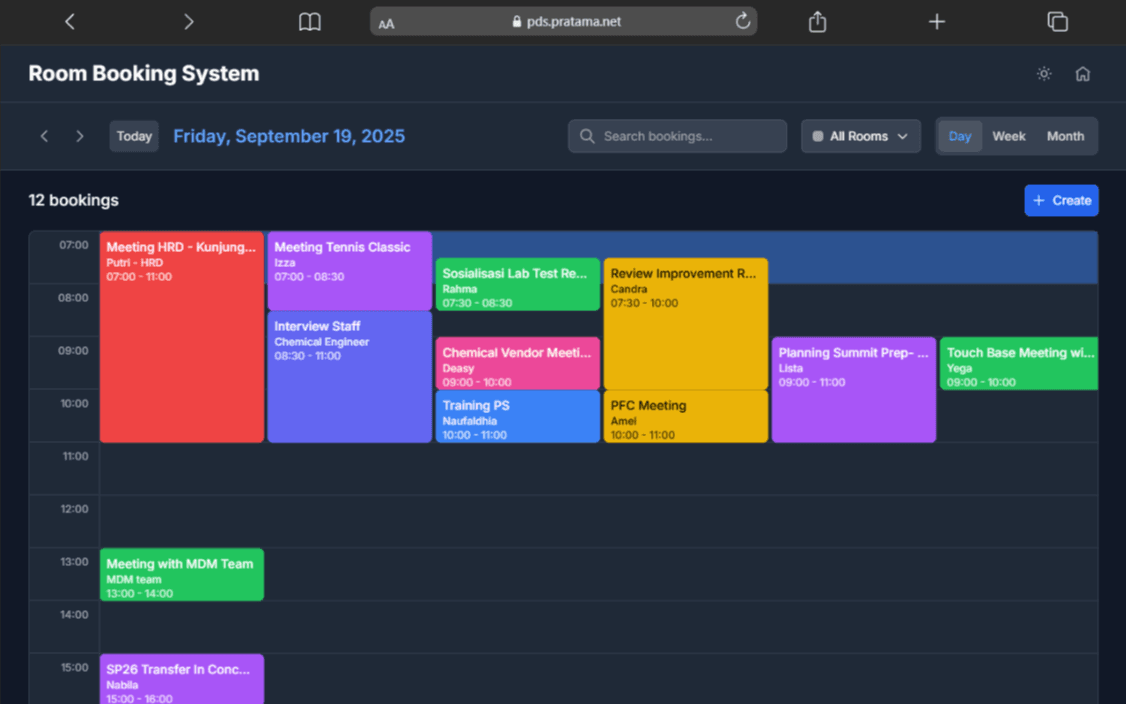Toggle light theme with sun icon
Screen dimensions: 1126x704
coord(1044,73)
